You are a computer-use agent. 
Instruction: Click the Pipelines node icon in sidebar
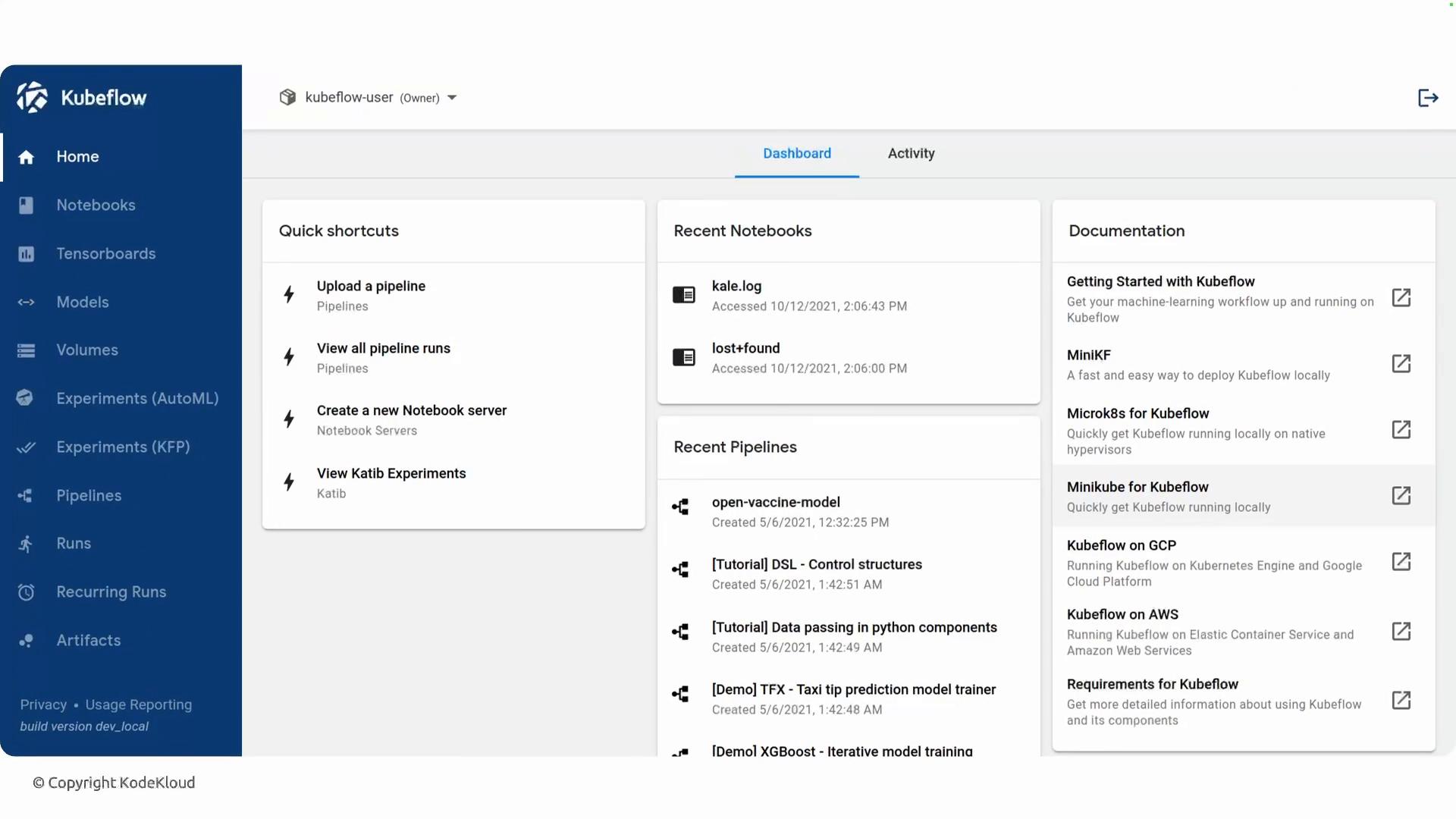pyautogui.click(x=25, y=496)
